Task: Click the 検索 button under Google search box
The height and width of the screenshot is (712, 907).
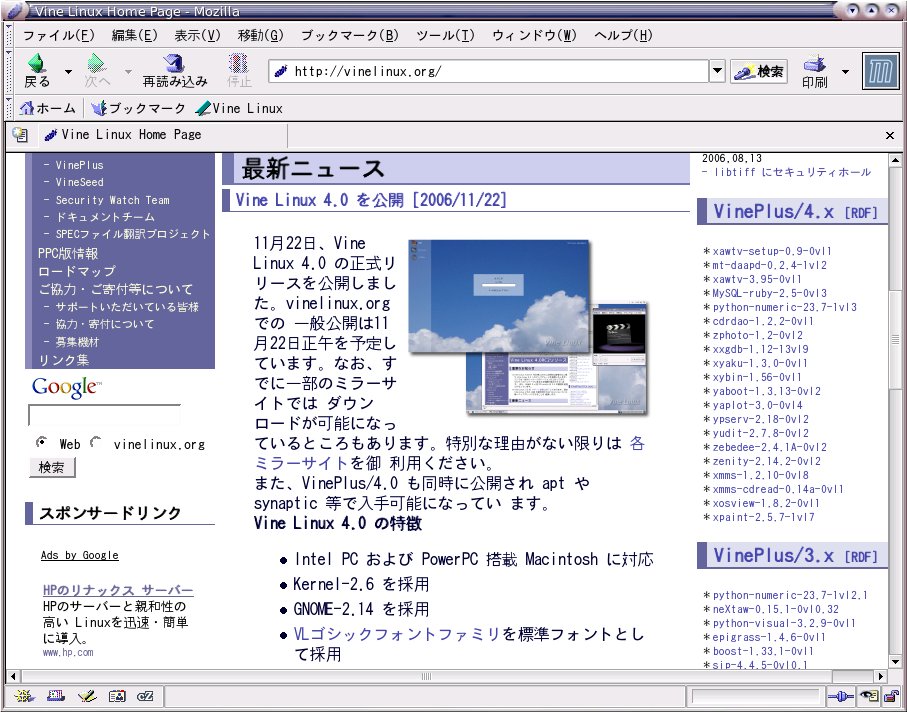Action: (52, 467)
